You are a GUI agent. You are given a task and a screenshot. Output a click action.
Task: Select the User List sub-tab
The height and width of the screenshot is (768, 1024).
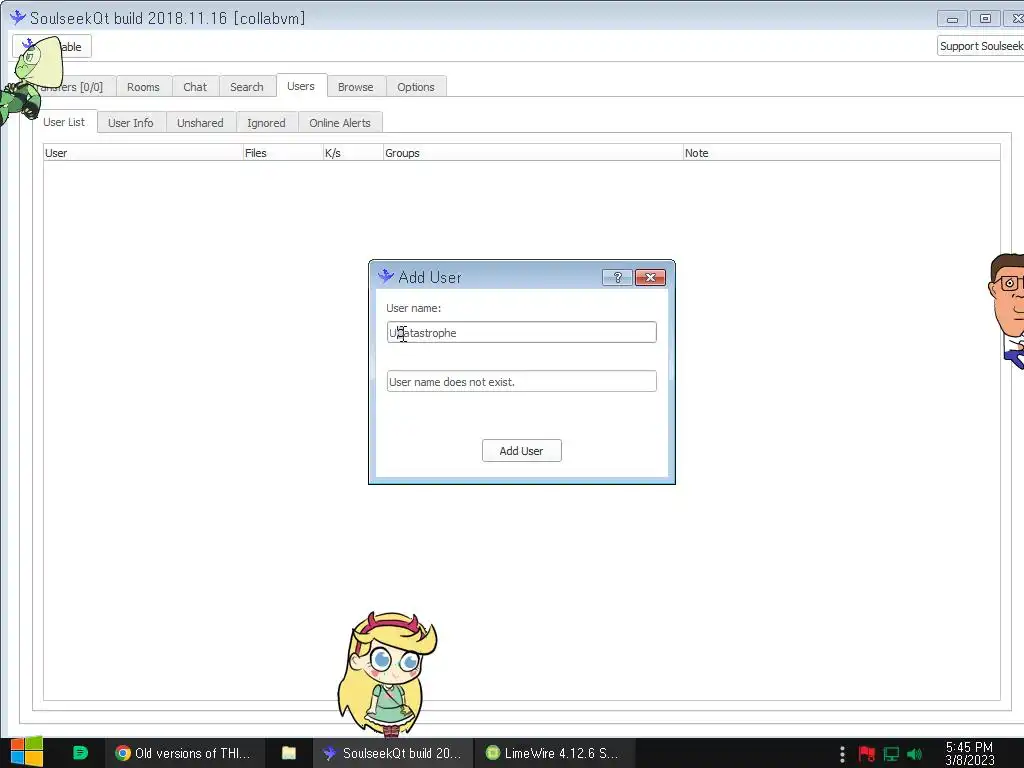pos(64,122)
